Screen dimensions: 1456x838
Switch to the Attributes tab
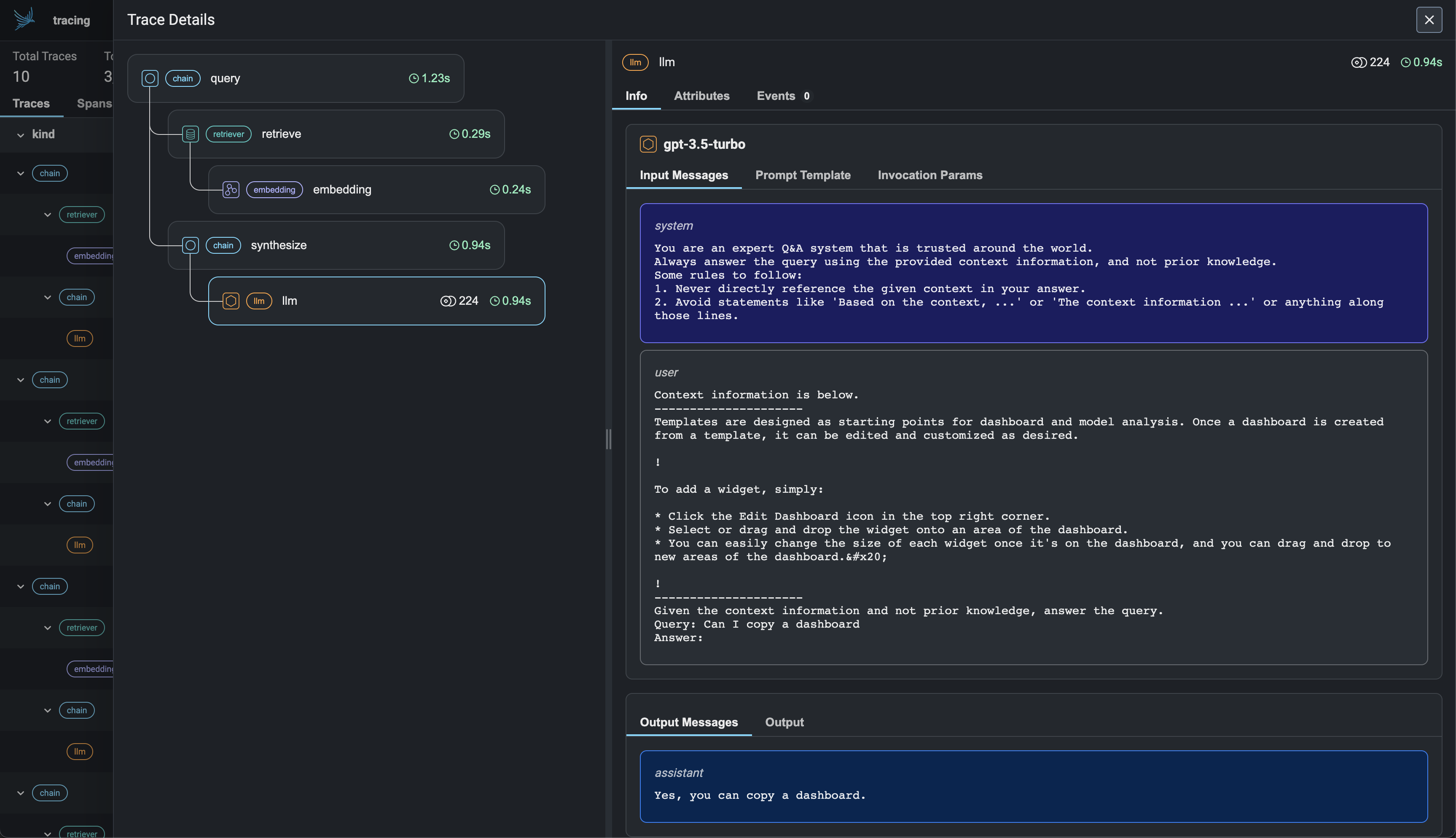(x=701, y=96)
